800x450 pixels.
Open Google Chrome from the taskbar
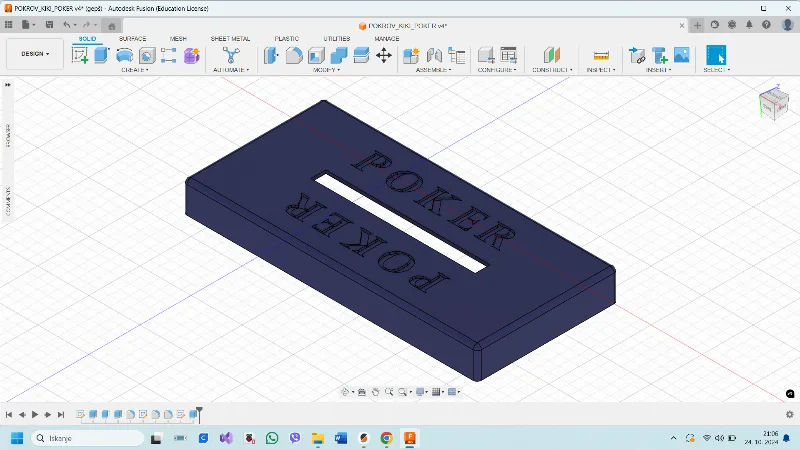pyautogui.click(x=387, y=438)
